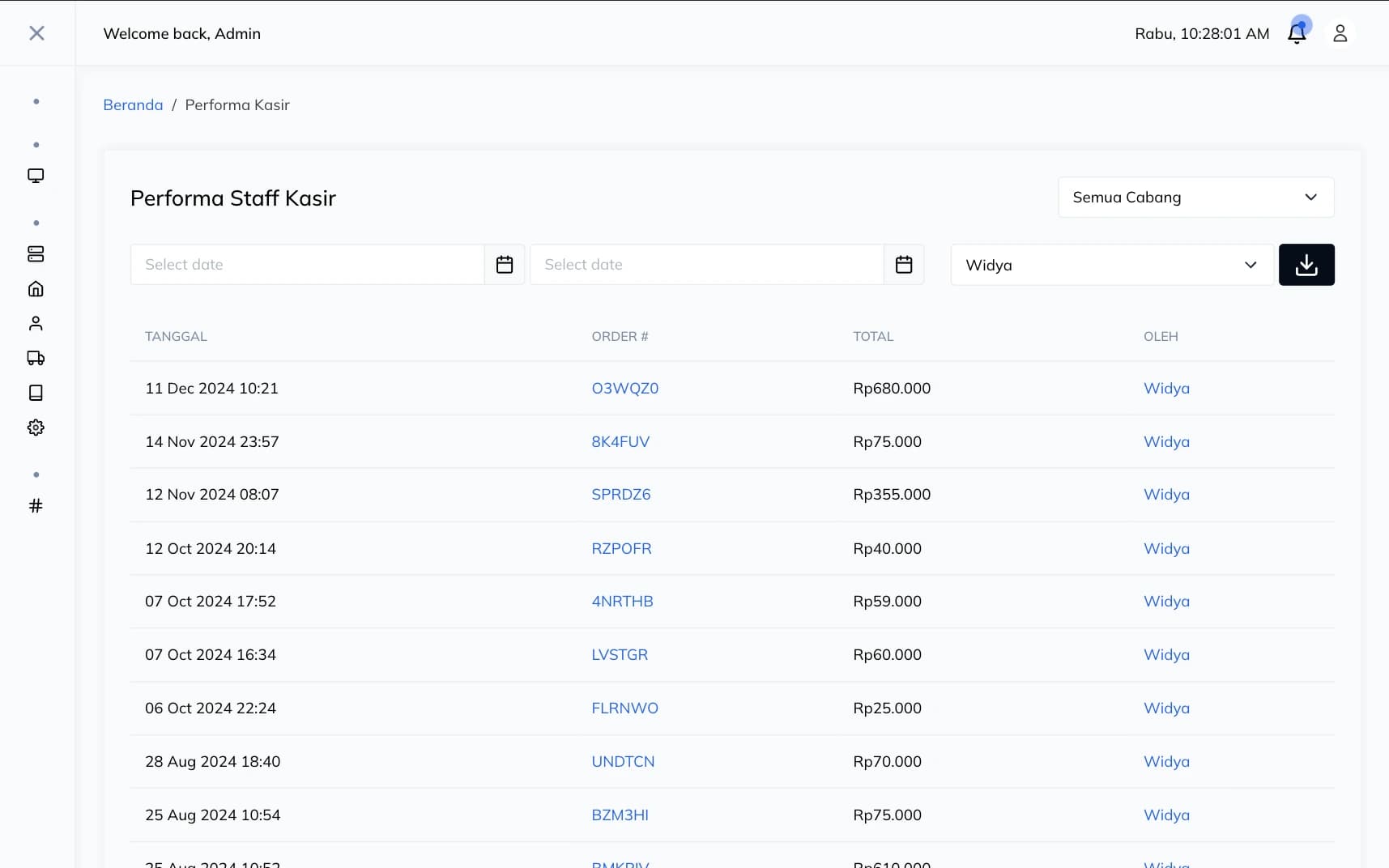This screenshot has width=1389, height=868.
Task: Open the book icon in sidebar
Action: coord(36,393)
